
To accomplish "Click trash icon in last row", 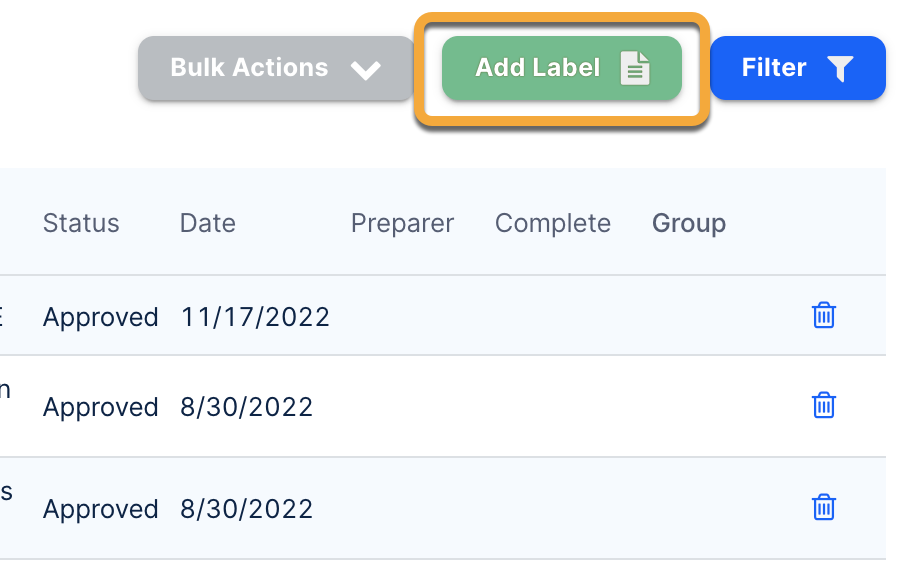I will pos(823,507).
